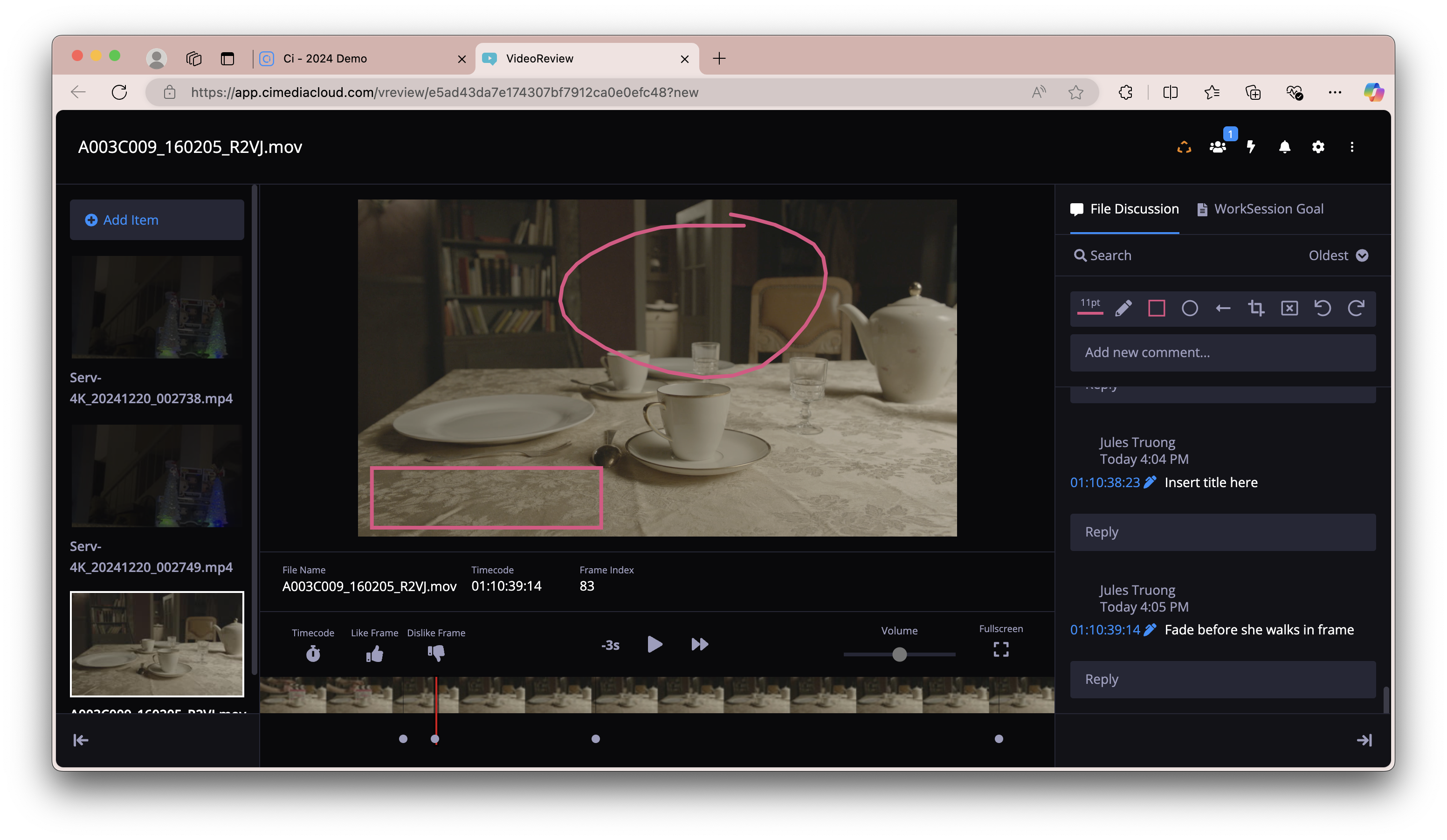Reply to the Insert title here comment
Image resolution: width=1447 pixels, height=840 pixels.
(x=1222, y=532)
